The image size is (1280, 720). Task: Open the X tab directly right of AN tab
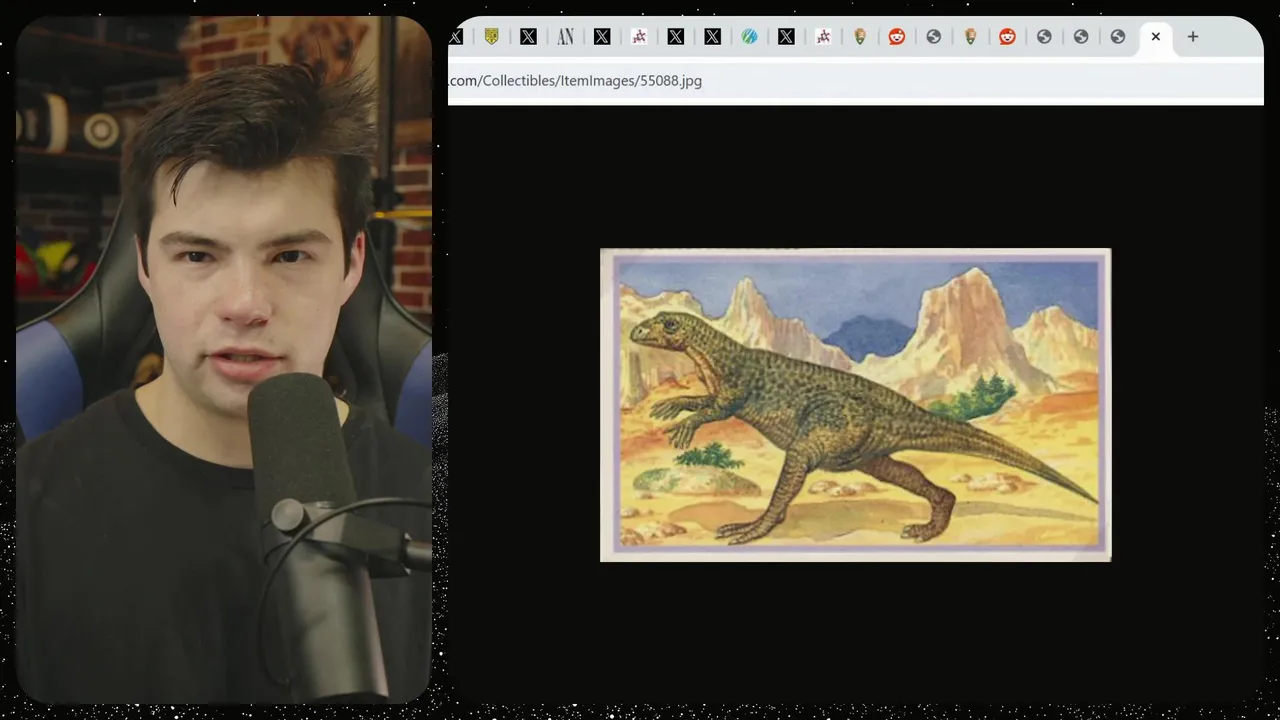[x=602, y=37]
